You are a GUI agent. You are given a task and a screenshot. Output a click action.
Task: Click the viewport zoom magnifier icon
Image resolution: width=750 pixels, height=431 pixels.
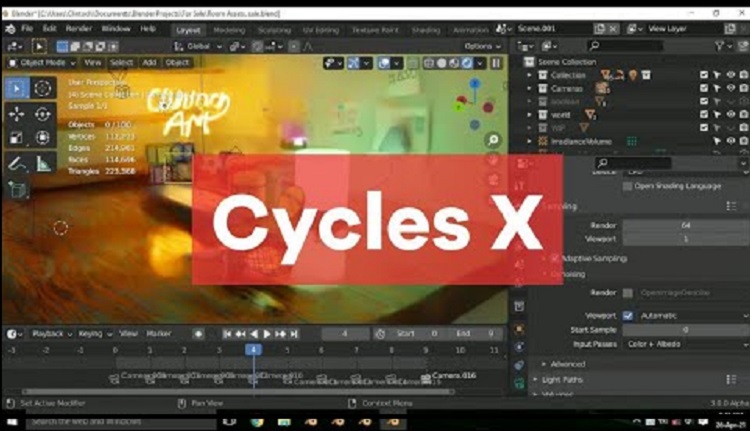(x=493, y=140)
